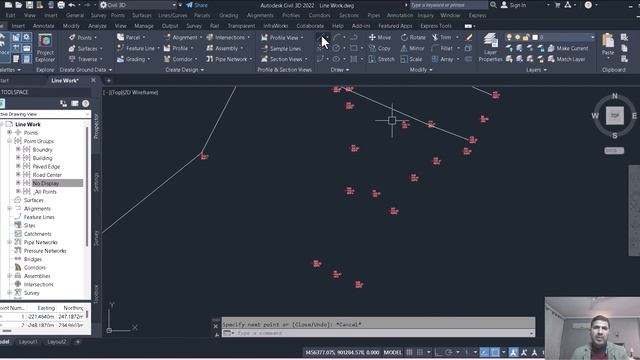Open Project Explorer from the ribbon

click(45, 49)
